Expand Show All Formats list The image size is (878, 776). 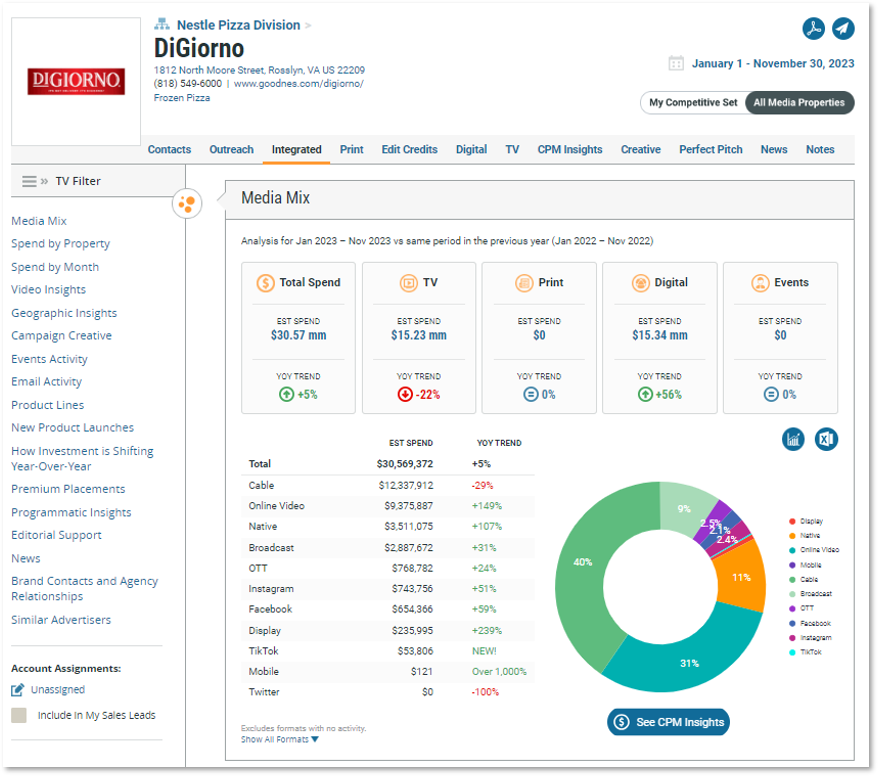279,740
